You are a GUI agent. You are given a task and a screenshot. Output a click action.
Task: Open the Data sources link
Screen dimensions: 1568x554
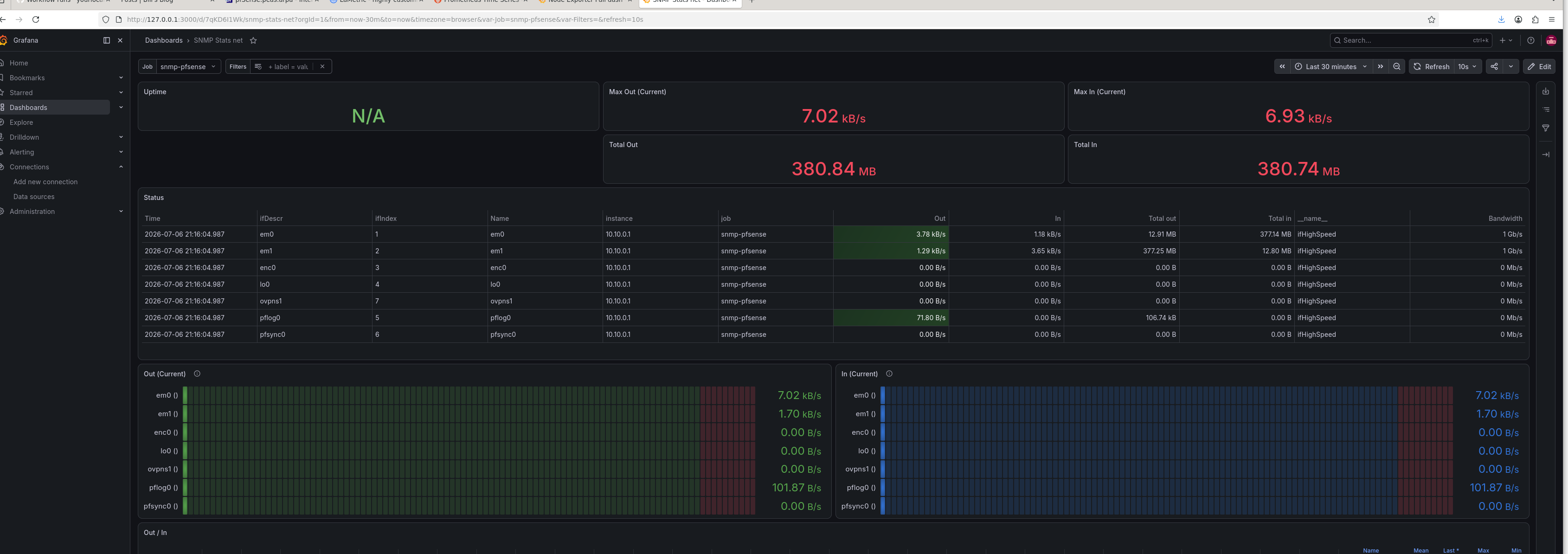point(34,197)
